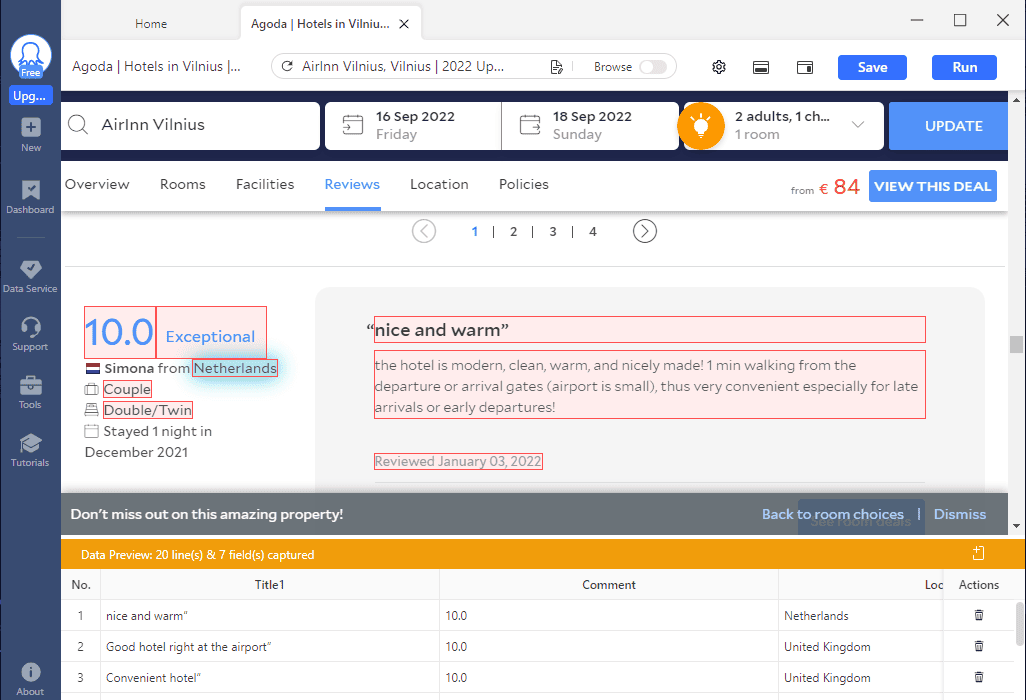Click the Octoparse user avatar icon
This screenshot has height=700, width=1026.
pyautogui.click(x=31, y=57)
